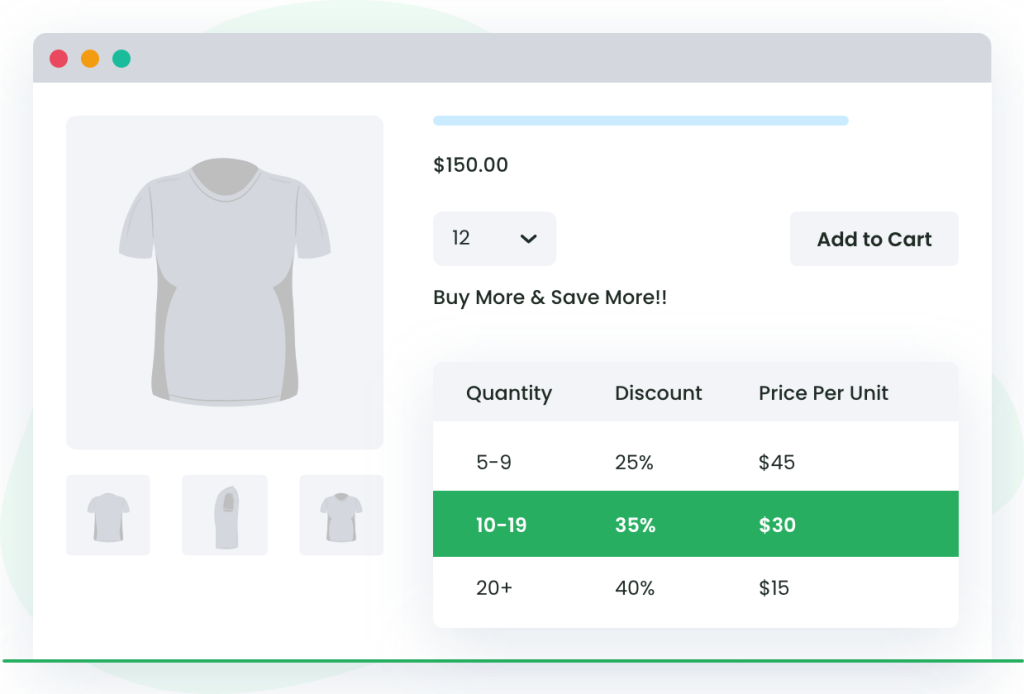Click the 25% discount cell
Image resolution: width=1024 pixels, height=694 pixels.
click(634, 462)
